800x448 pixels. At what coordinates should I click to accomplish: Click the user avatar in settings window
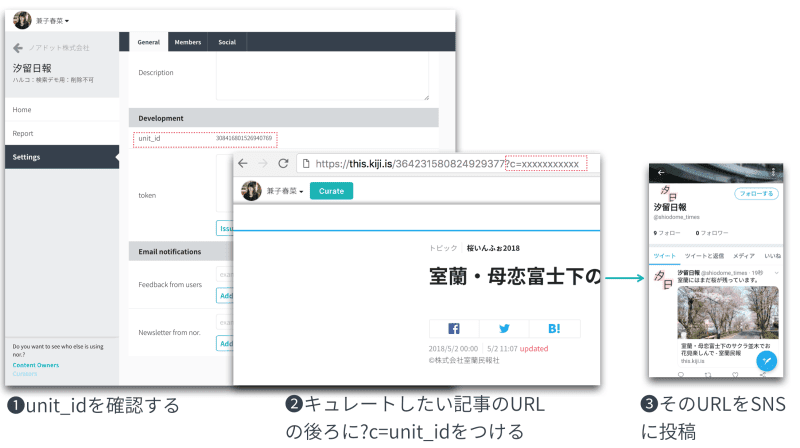click(x=22, y=20)
